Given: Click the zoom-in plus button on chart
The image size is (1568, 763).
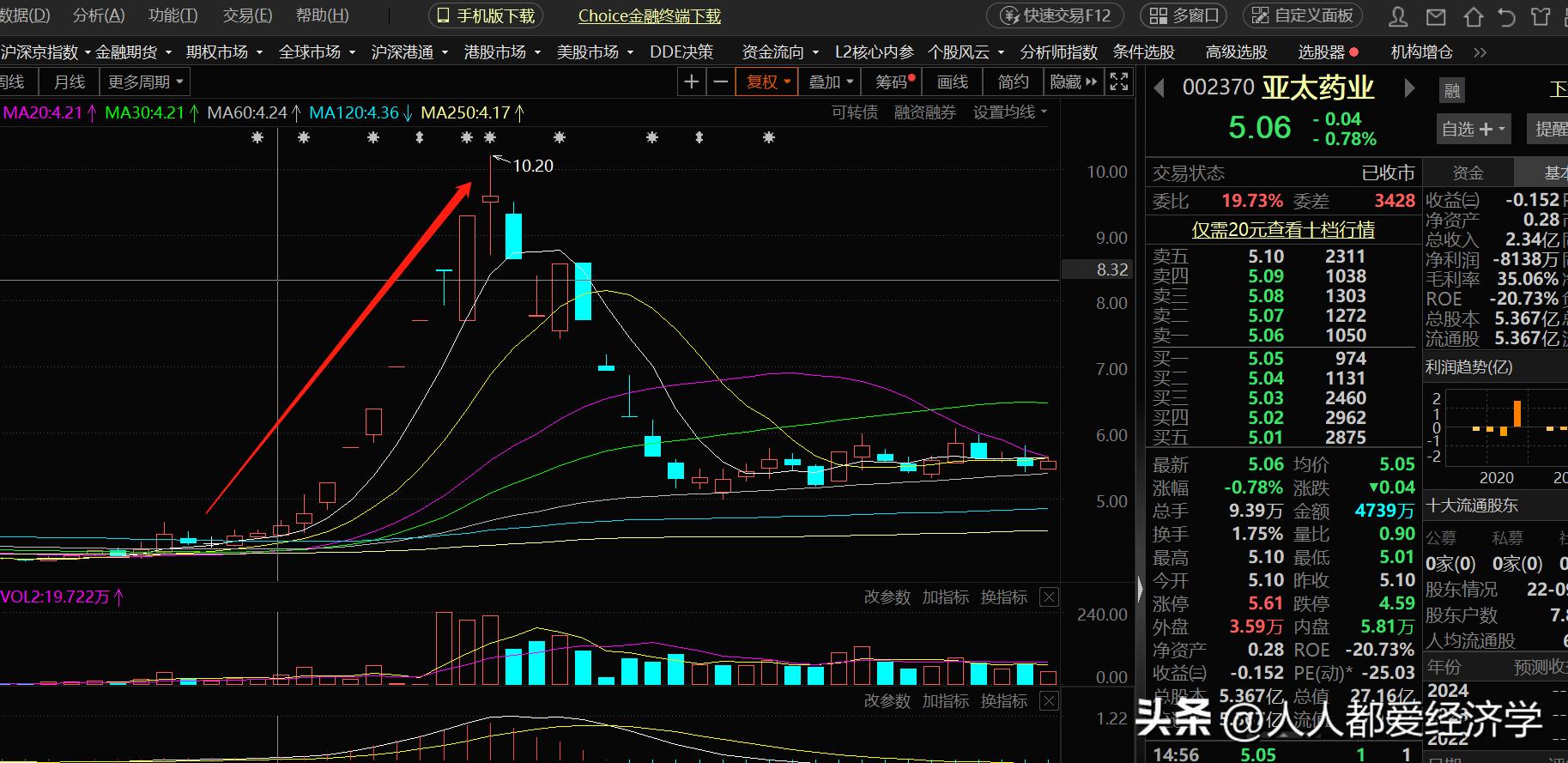Looking at the screenshot, I should click(x=691, y=82).
